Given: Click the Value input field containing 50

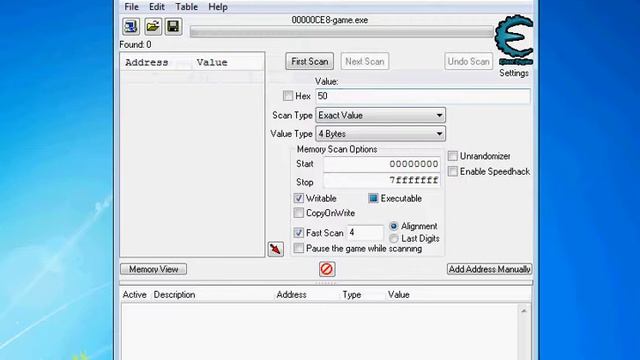Looking at the screenshot, I should tap(423, 96).
